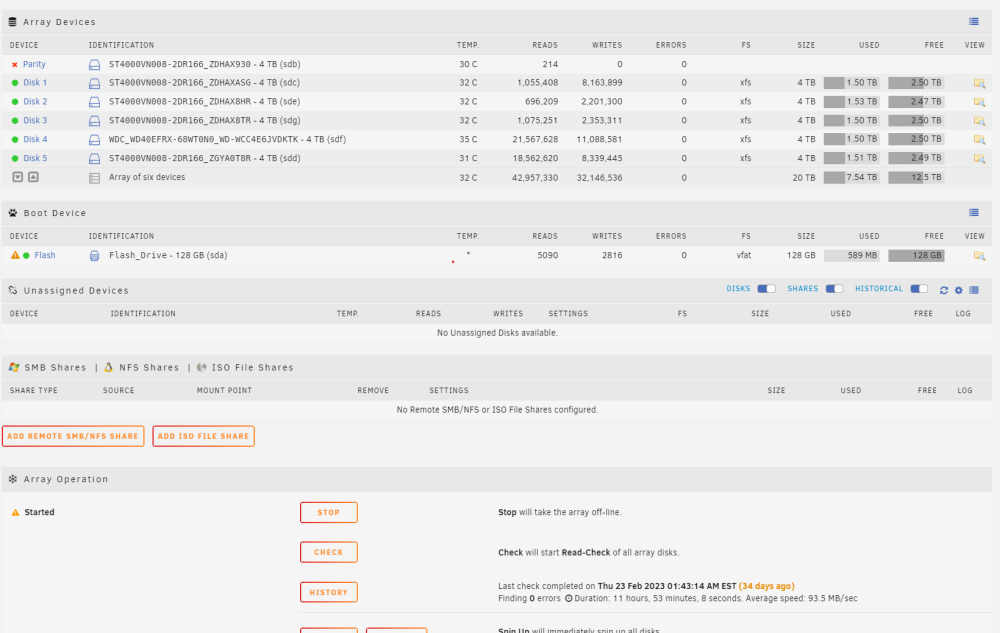Click the Parity drive identification icon
This screenshot has height=633, width=1000.
(94, 65)
